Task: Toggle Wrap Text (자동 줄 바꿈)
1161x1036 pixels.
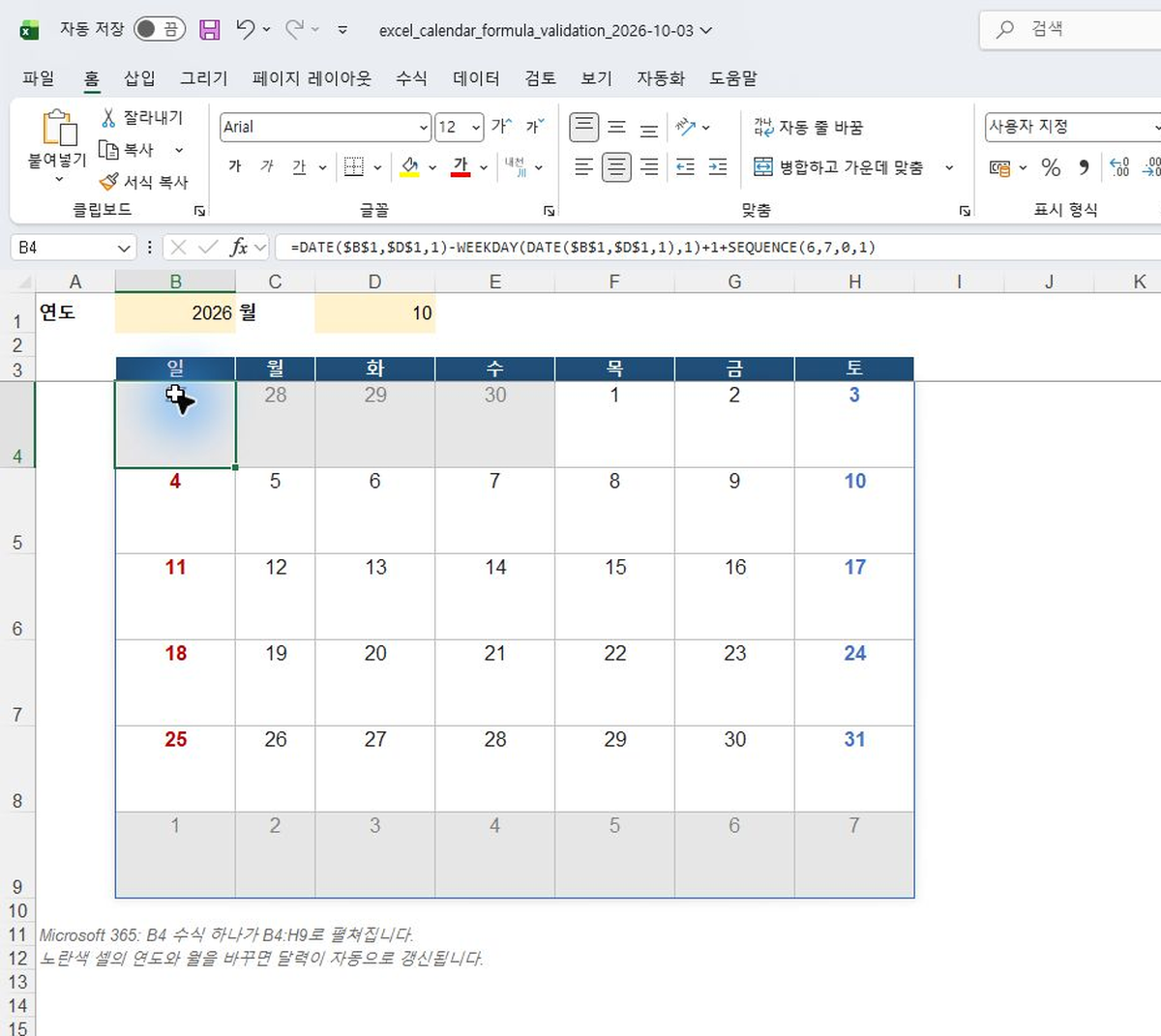Action: (x=809, y=127)
